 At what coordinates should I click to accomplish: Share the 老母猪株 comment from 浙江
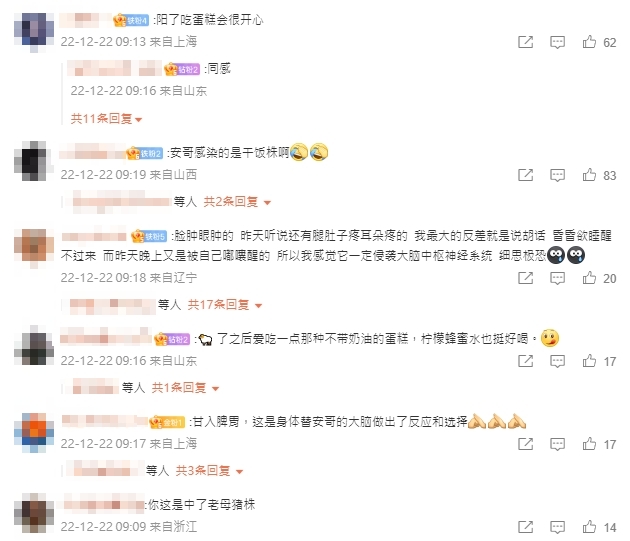click(525, 527)
